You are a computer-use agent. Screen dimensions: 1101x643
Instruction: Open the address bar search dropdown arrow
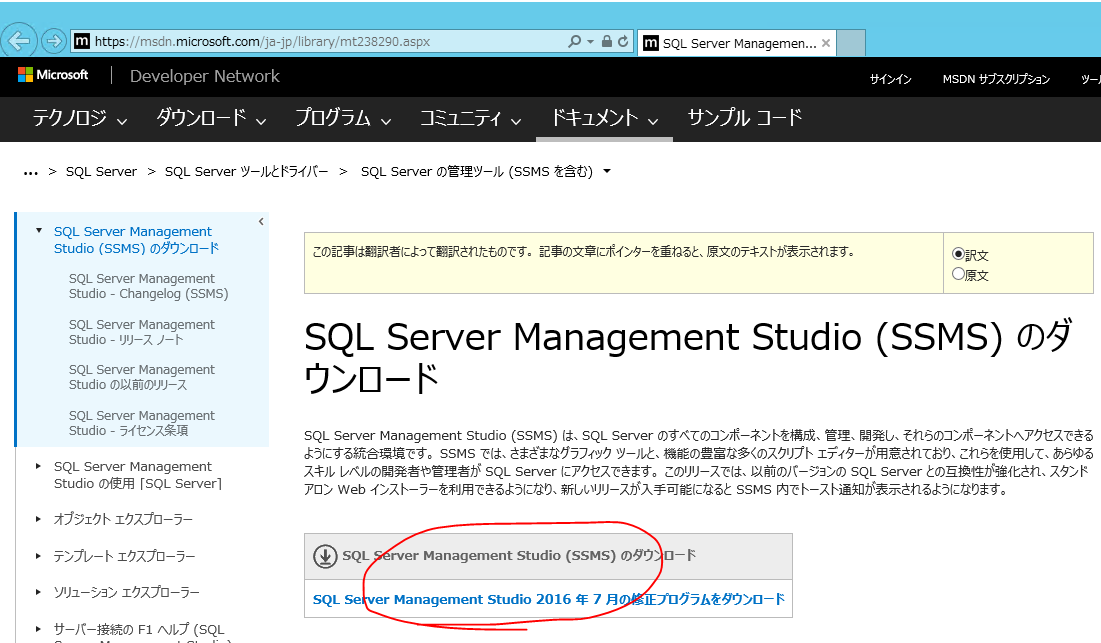[x=590, y=41]
